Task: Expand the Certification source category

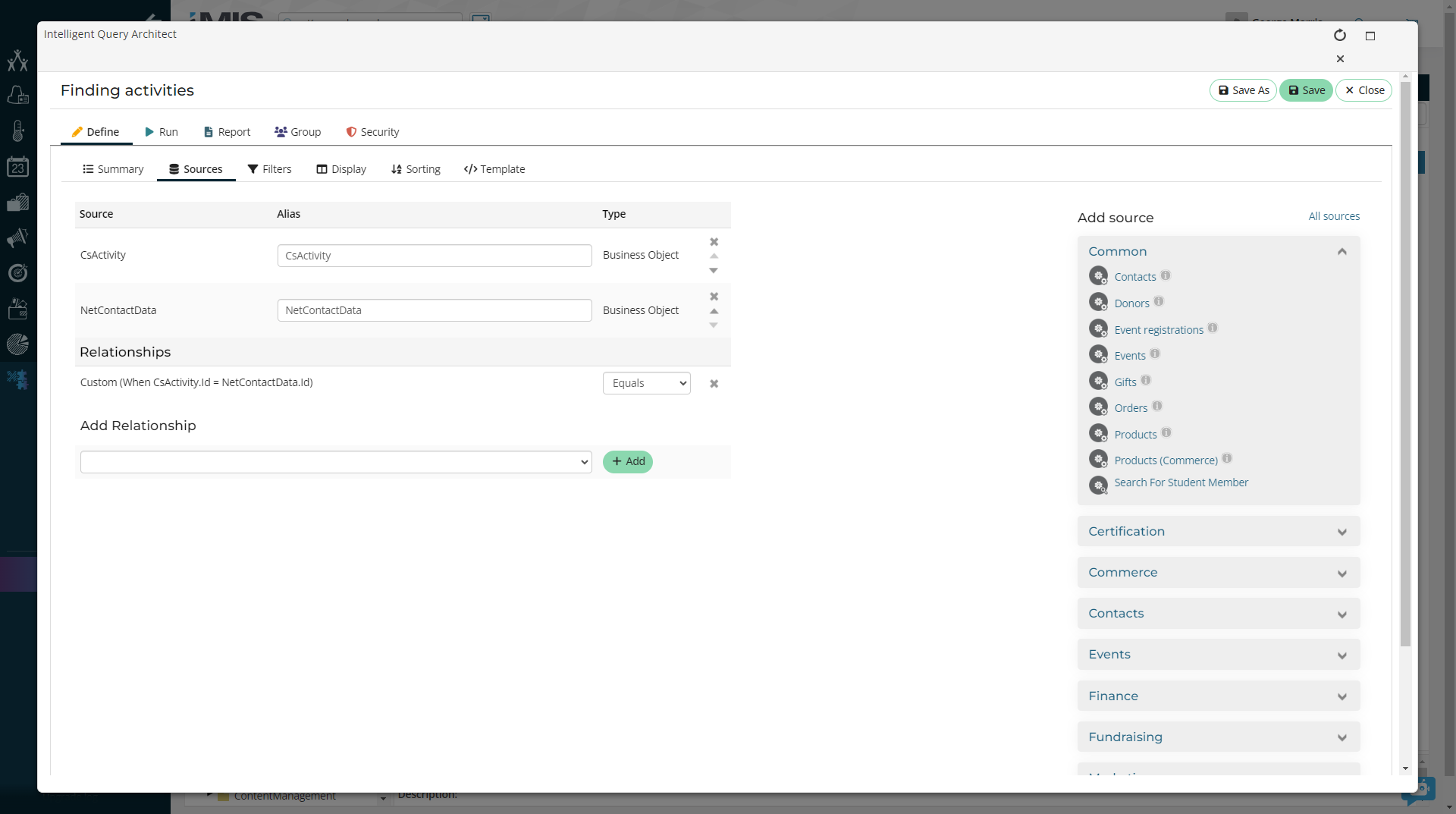Action: (x=1218, y=532)
